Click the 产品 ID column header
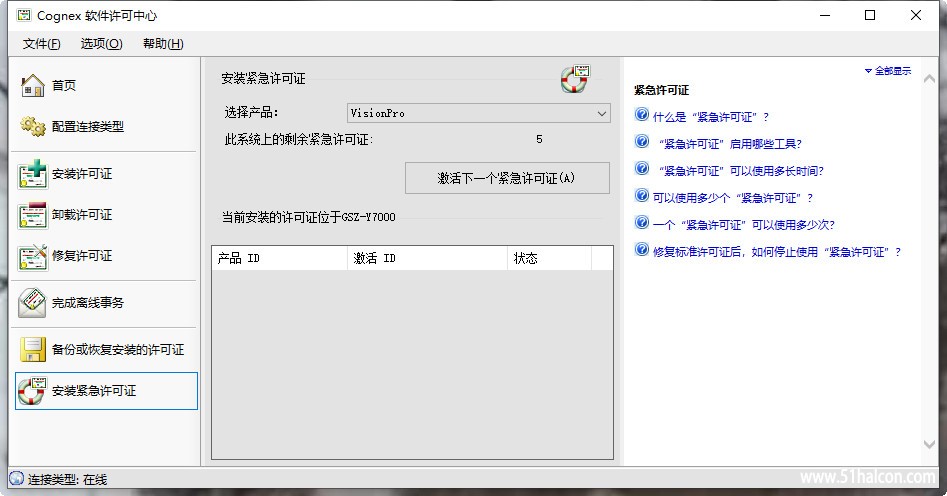 pos(280,258)
